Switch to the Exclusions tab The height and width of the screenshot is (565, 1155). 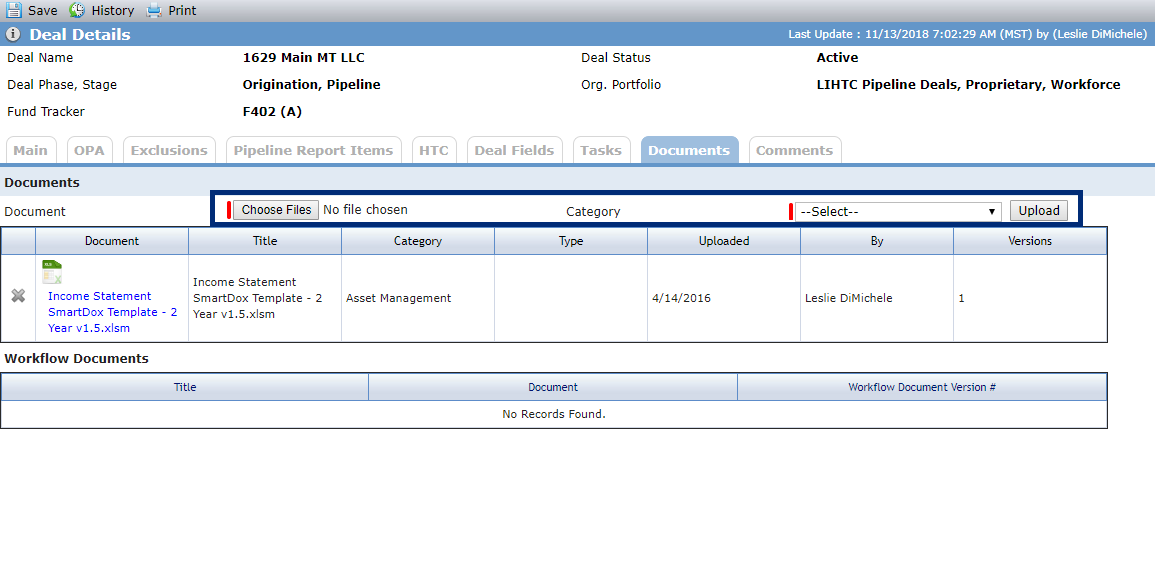[169, 150]
